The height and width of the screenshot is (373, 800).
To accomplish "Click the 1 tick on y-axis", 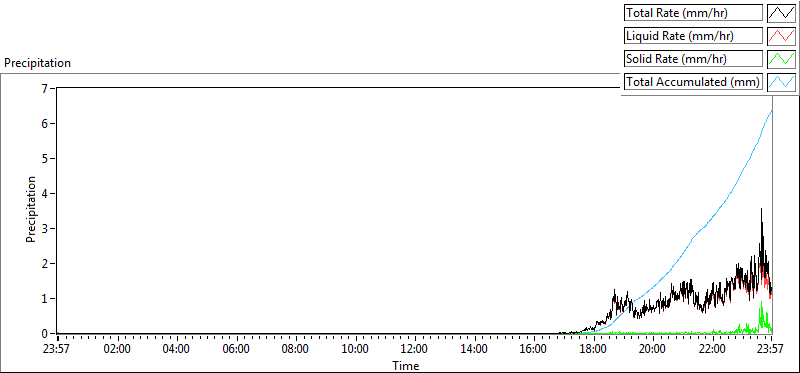I will click(44, 299).
